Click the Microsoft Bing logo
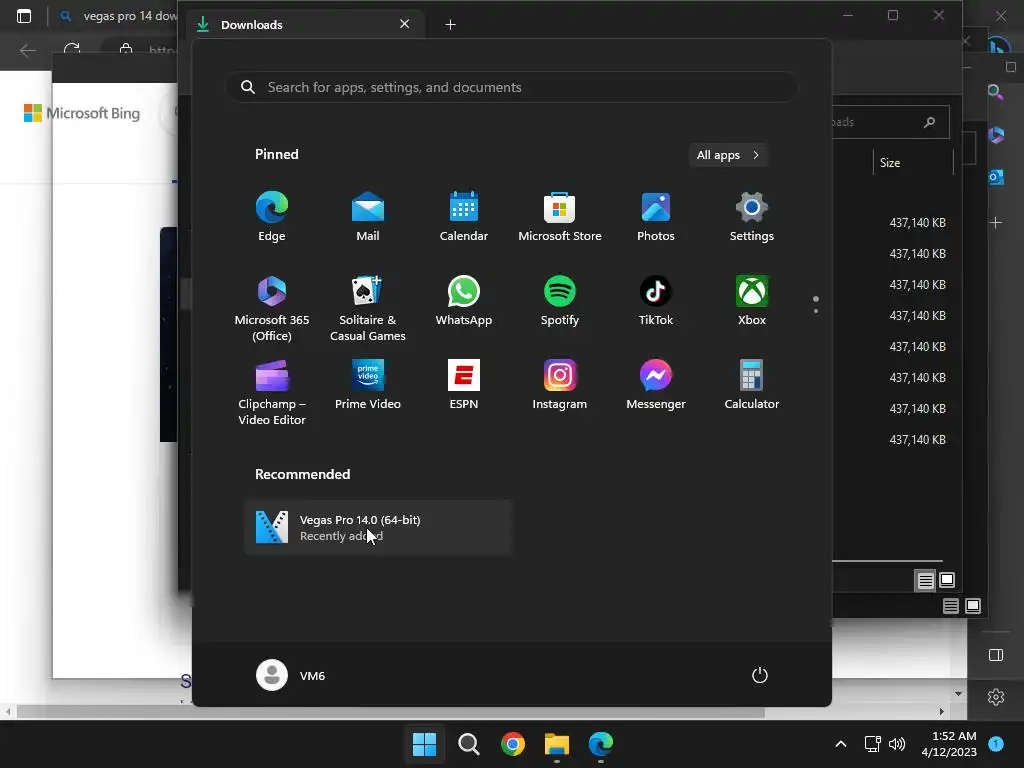The width and height of the screenshot is (1024, 768). click(x=82, y=113)
